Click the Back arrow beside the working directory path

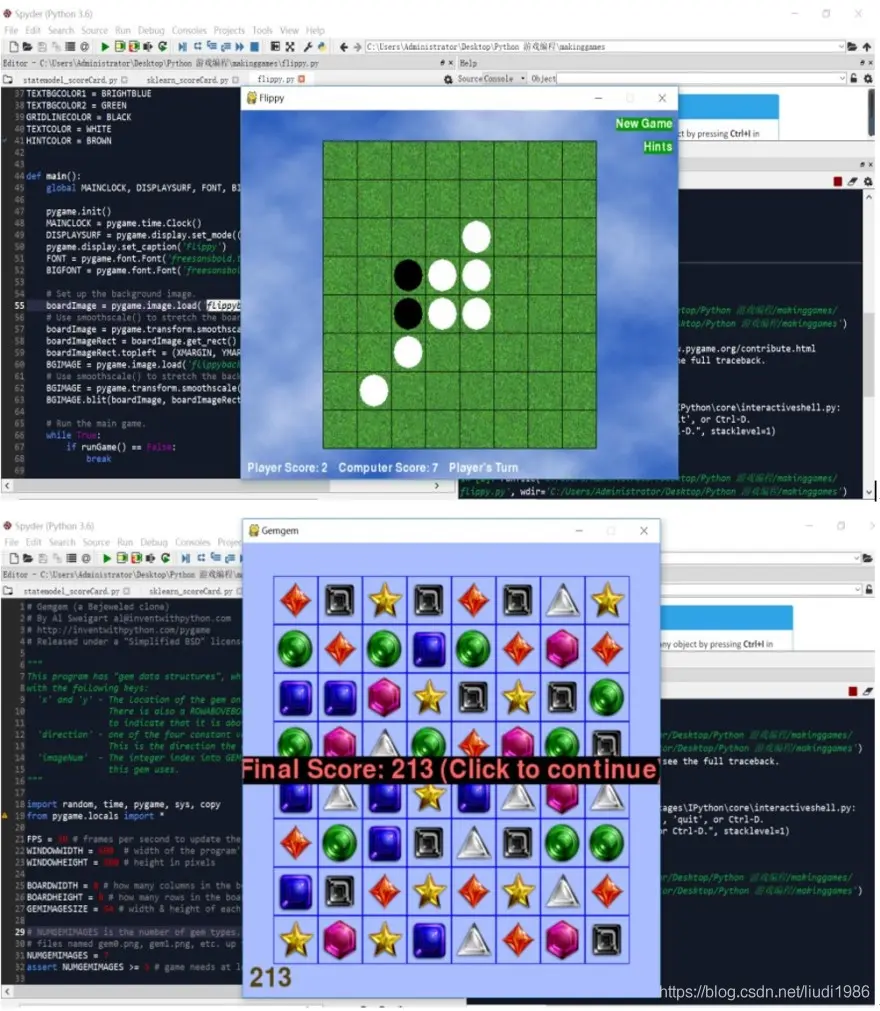tap(344, 46)
